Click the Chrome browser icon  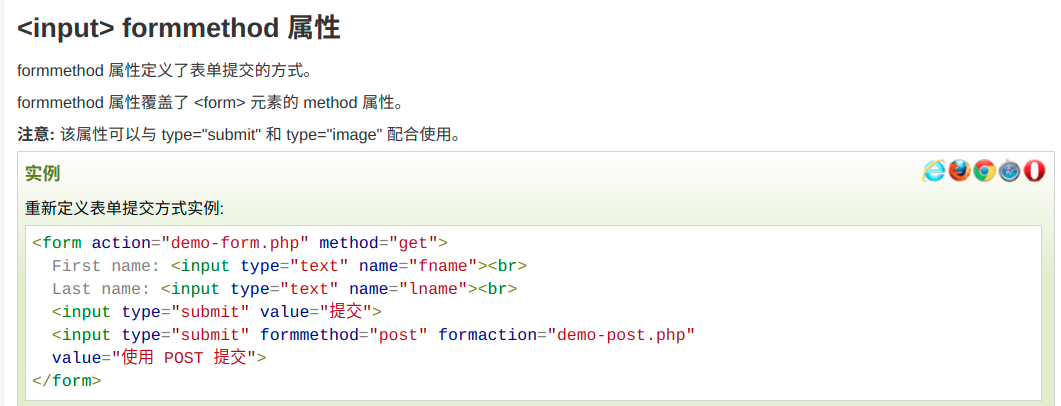[x=984, y=171]
